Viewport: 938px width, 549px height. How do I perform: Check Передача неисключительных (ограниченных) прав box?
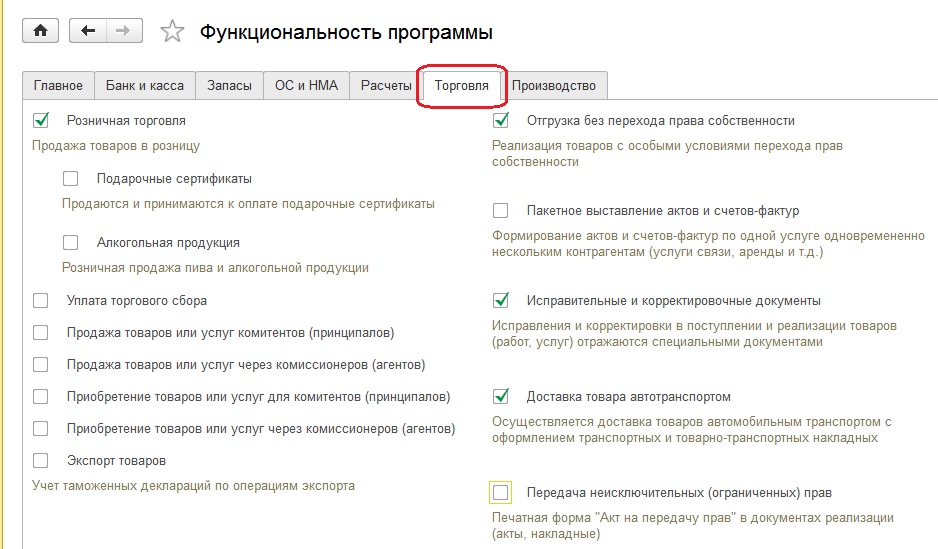[501, 493]
